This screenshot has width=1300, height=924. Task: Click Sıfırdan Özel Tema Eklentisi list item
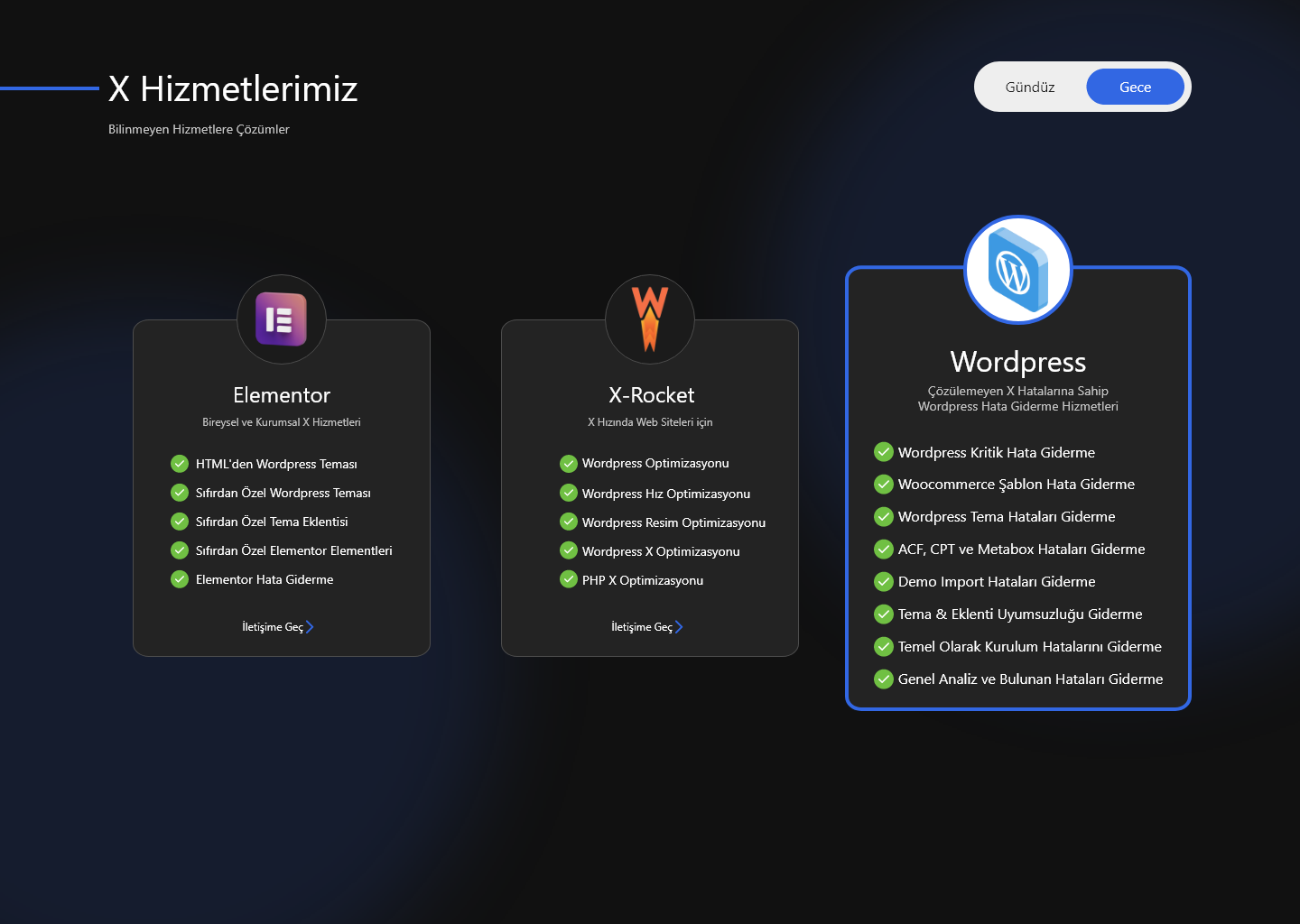tap(272, 522)
